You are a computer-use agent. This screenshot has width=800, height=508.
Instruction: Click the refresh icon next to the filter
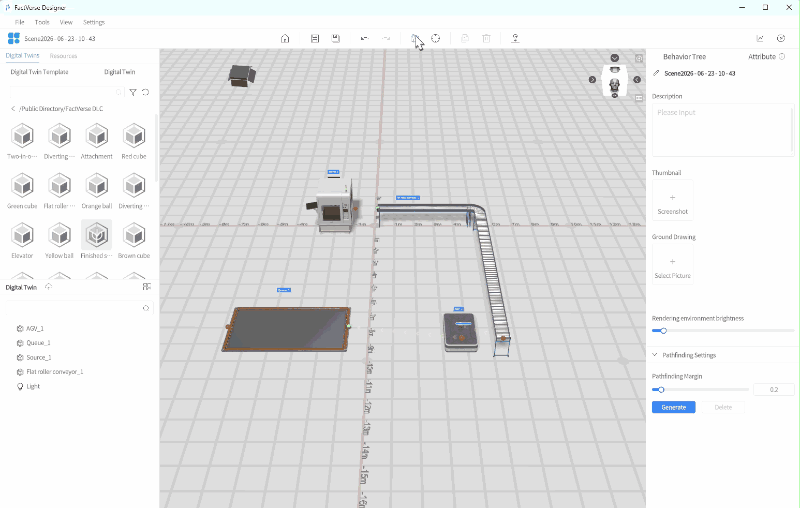[x=145, y=92]
